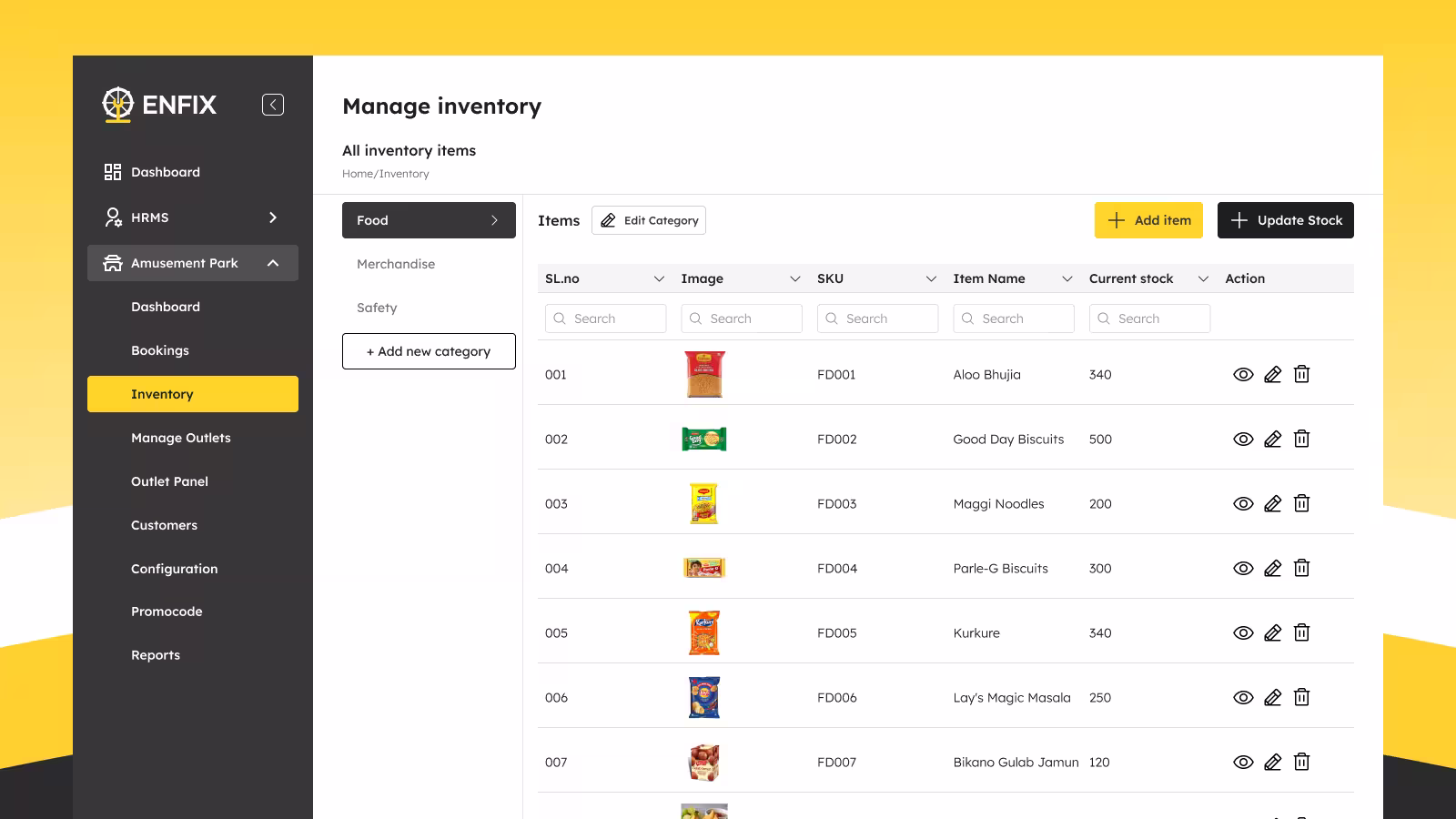The height and width of the screenshot is (819, 1456).
Task: Edit the Bikano Gulab Jamun item
Action: tap(1272, 762)
